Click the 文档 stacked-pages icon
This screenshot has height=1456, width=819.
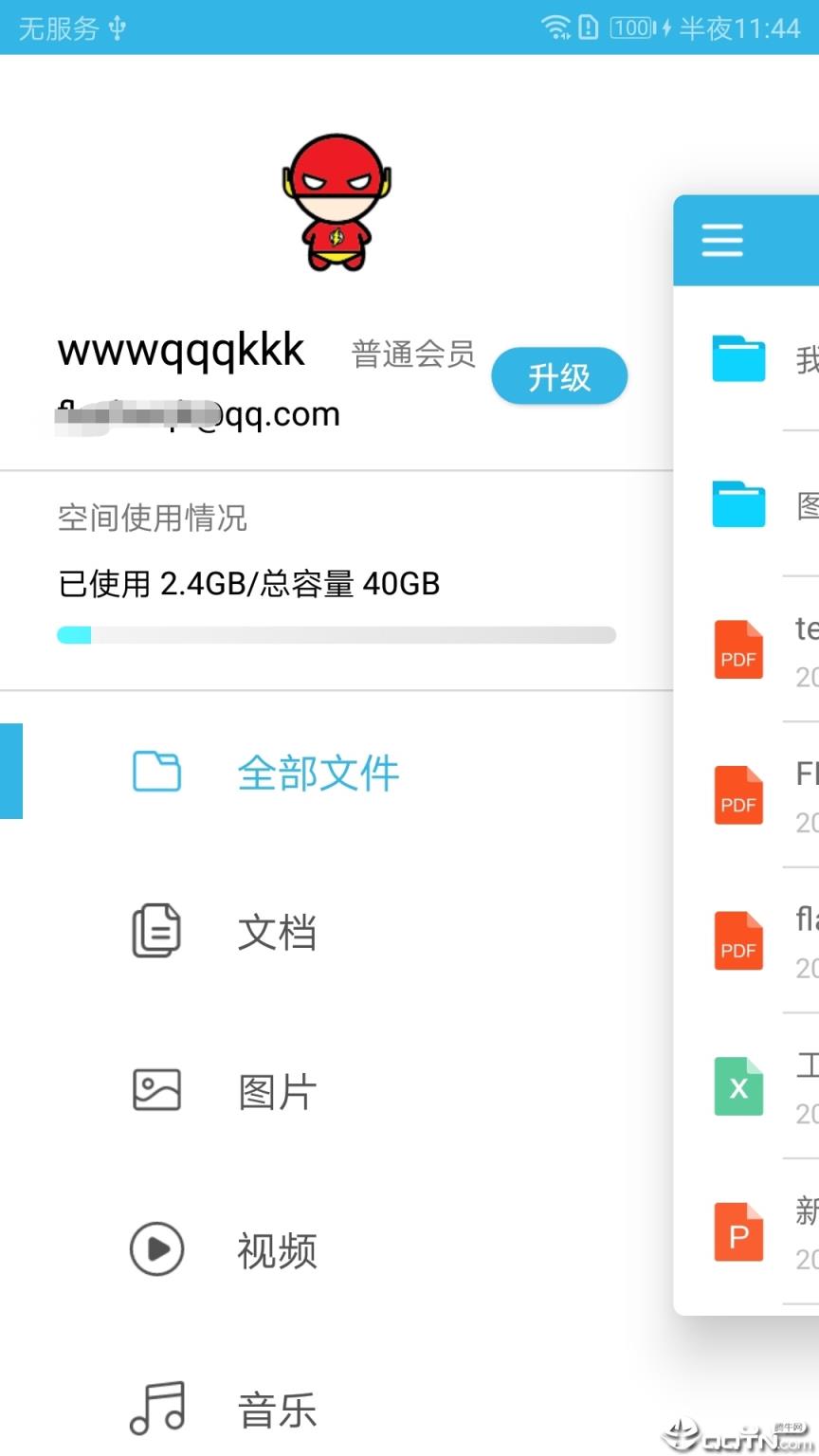156,931
